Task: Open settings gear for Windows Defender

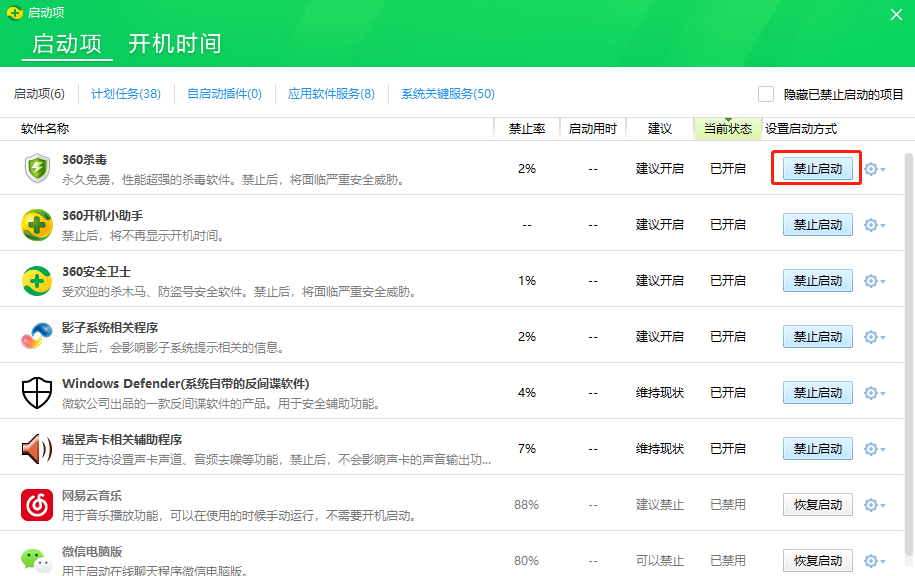Action: coord(874,393)
